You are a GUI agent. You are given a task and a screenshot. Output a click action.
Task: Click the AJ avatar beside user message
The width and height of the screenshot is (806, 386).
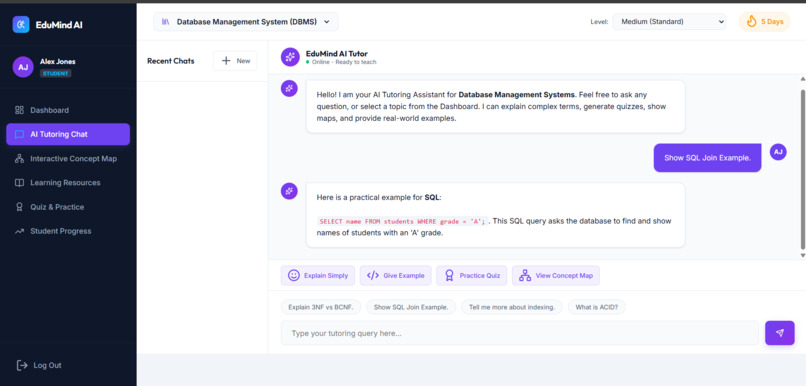pos(778,152)
